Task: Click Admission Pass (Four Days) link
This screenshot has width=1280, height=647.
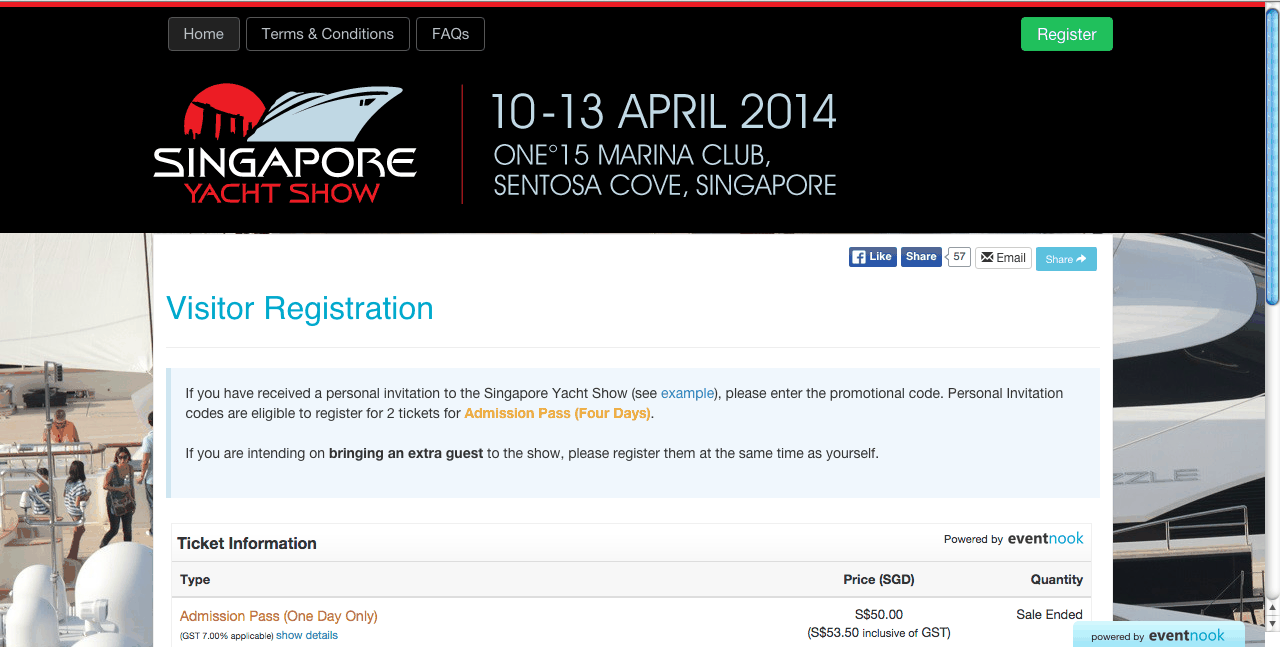Action: pyautogui.click(x=558, y=413)
